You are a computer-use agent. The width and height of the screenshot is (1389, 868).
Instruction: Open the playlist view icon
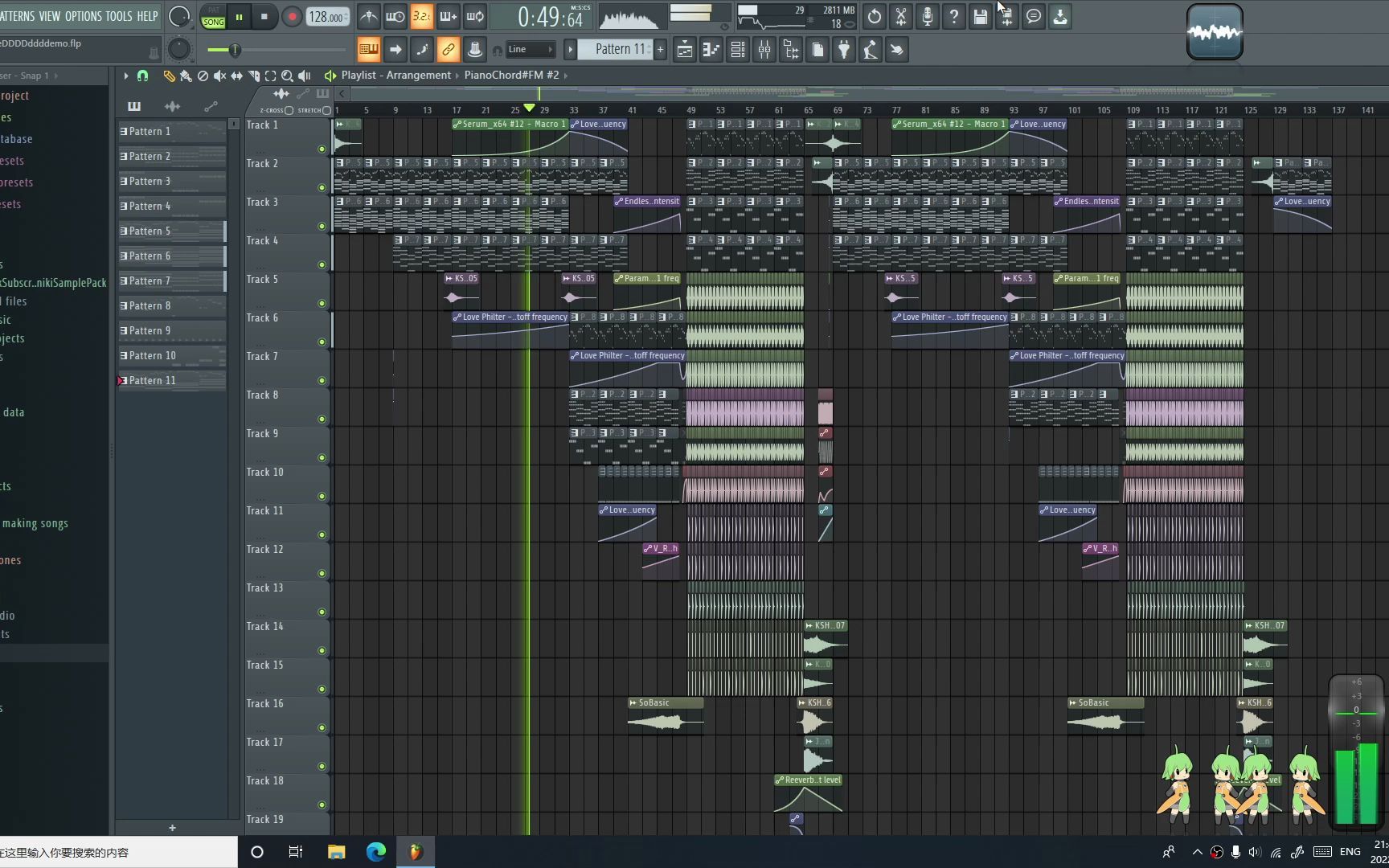[685, 50]
